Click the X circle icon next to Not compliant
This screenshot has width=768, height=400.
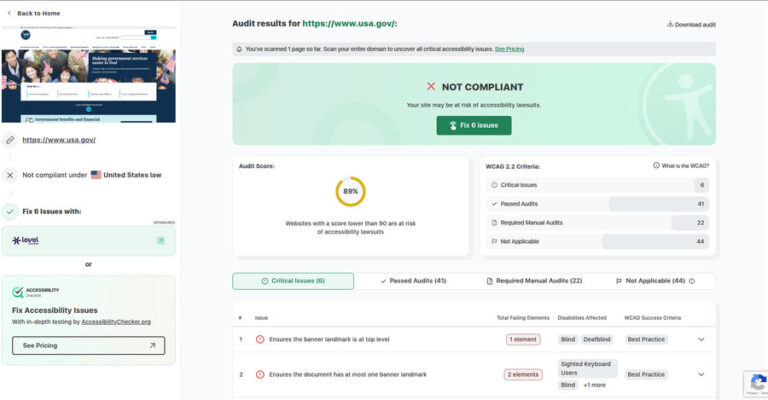pyautogui.click(x=10, y=175)
